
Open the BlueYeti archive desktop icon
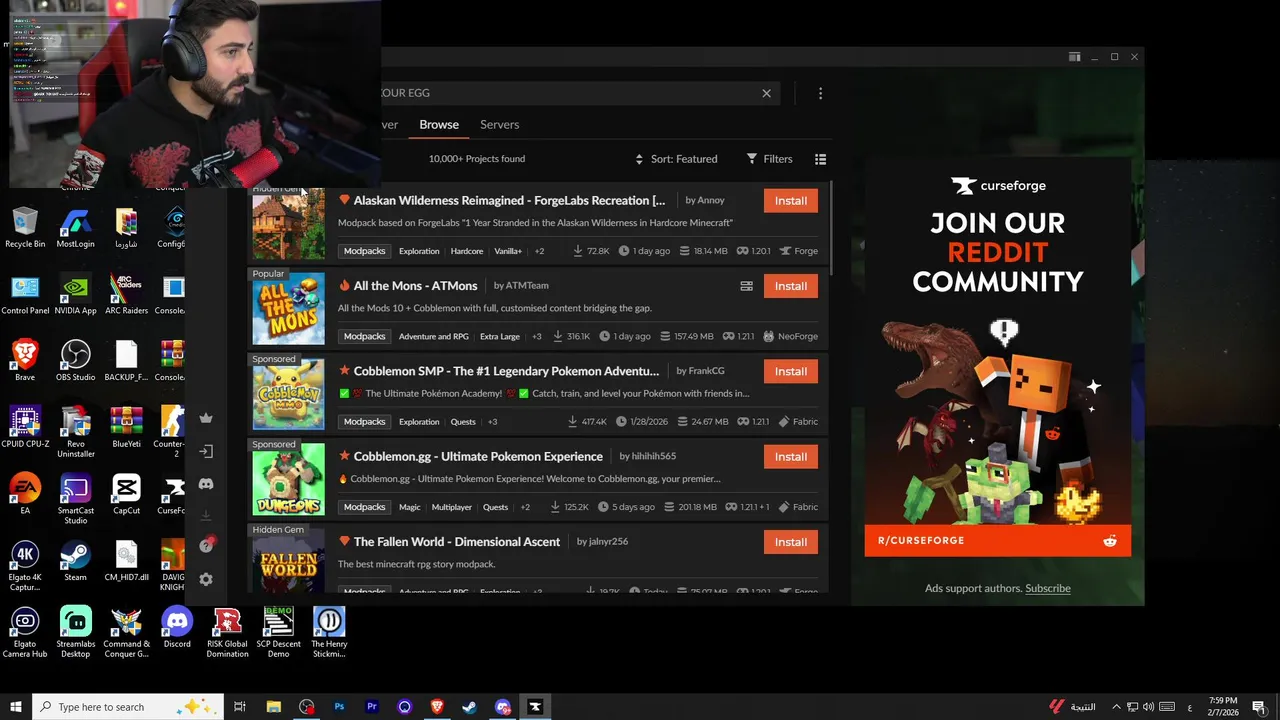(x=126, y=427)
